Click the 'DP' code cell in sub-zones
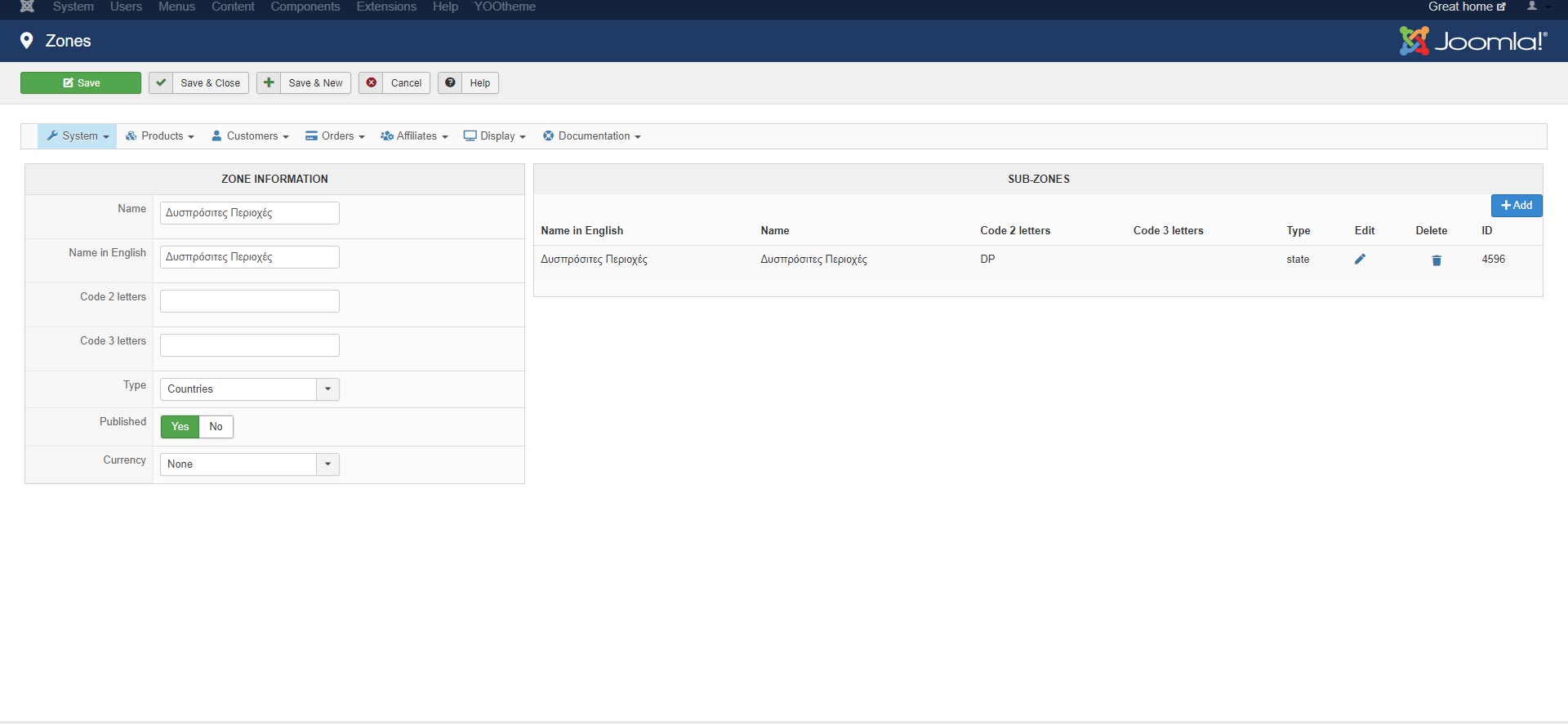1568x724 pixels. [987, 260]
